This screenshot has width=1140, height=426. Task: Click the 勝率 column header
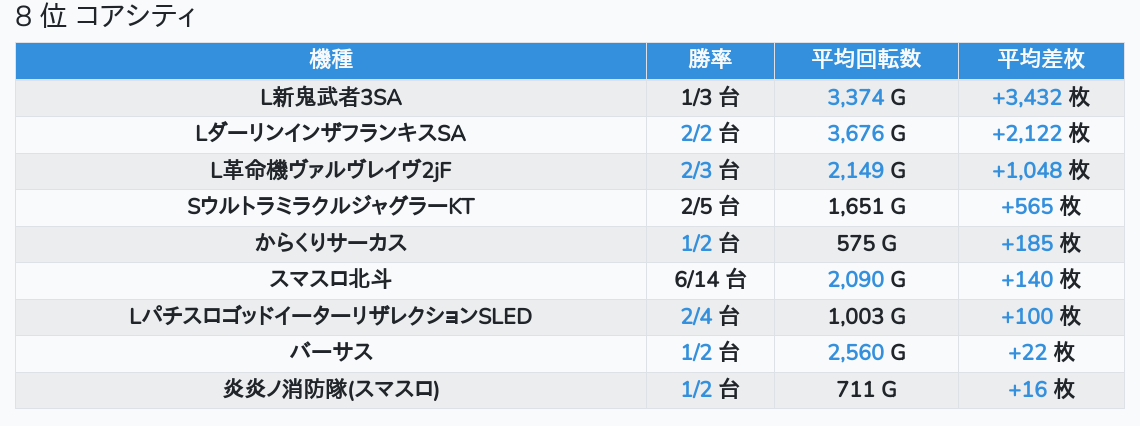tap(710, 60)
